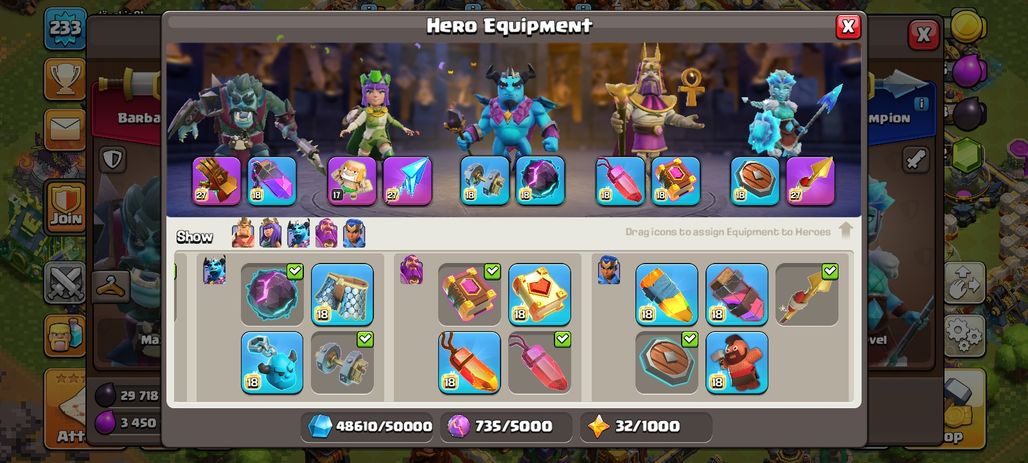Image resolution: width=1028 pixels, height=463 pixels.
Task: Select the Giant Gauntlet equipment slot
Action: [x=216, y=180]
